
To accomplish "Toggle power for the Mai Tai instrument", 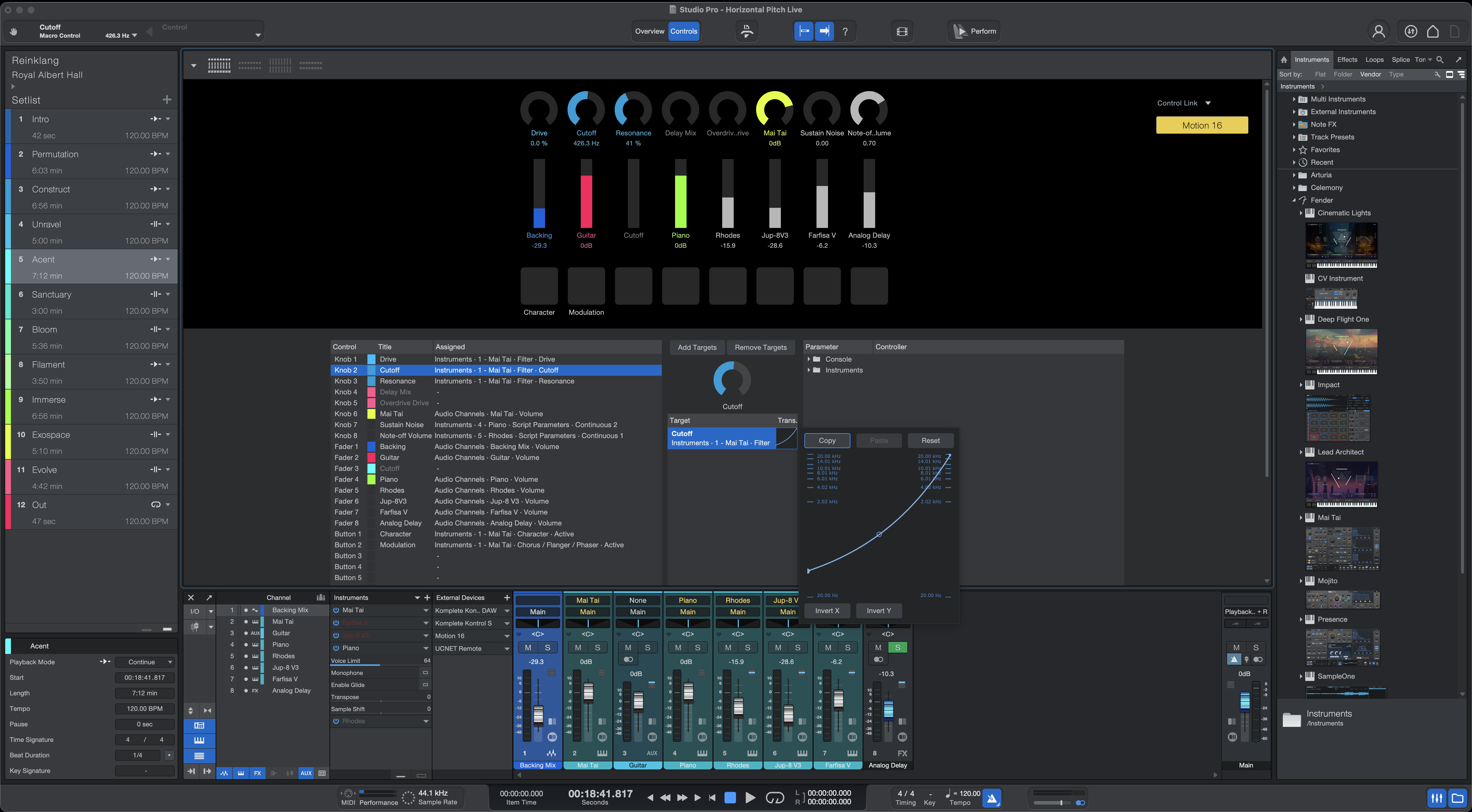I will (336, 610).
